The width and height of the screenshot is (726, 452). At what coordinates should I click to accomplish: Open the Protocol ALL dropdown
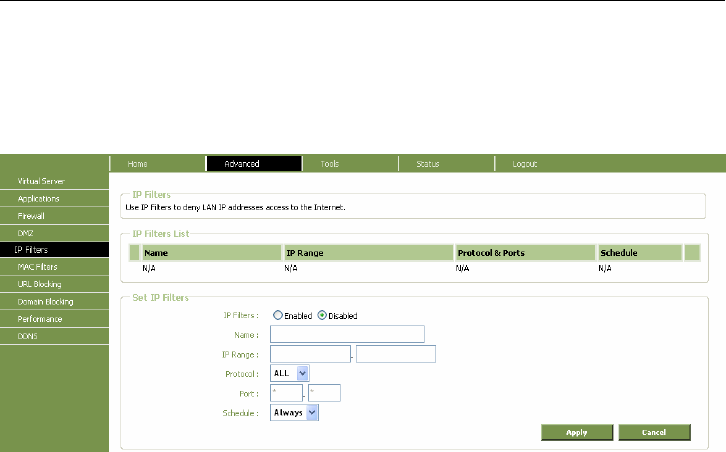[290, 373]
